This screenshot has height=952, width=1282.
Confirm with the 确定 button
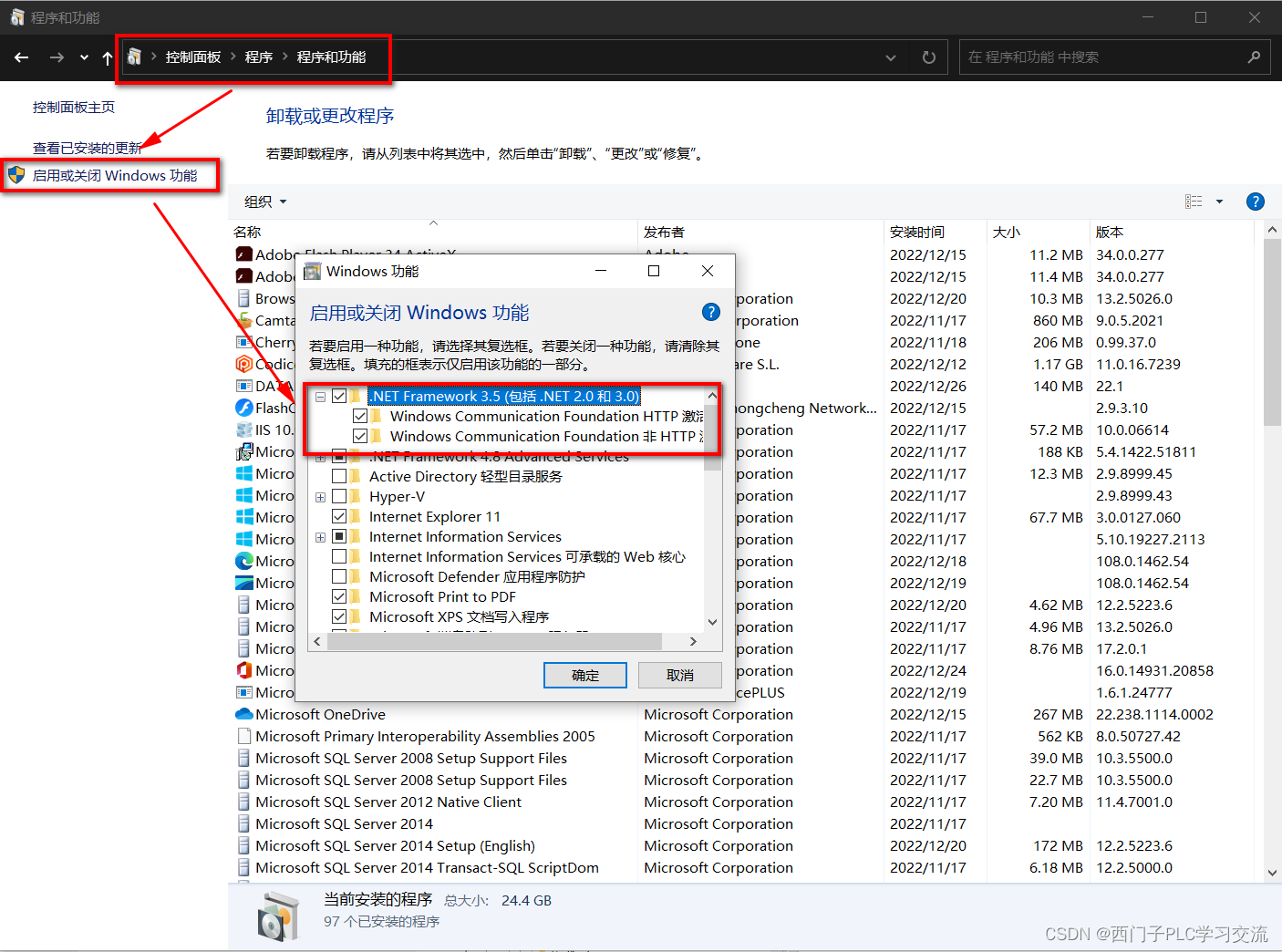point(585,675)
